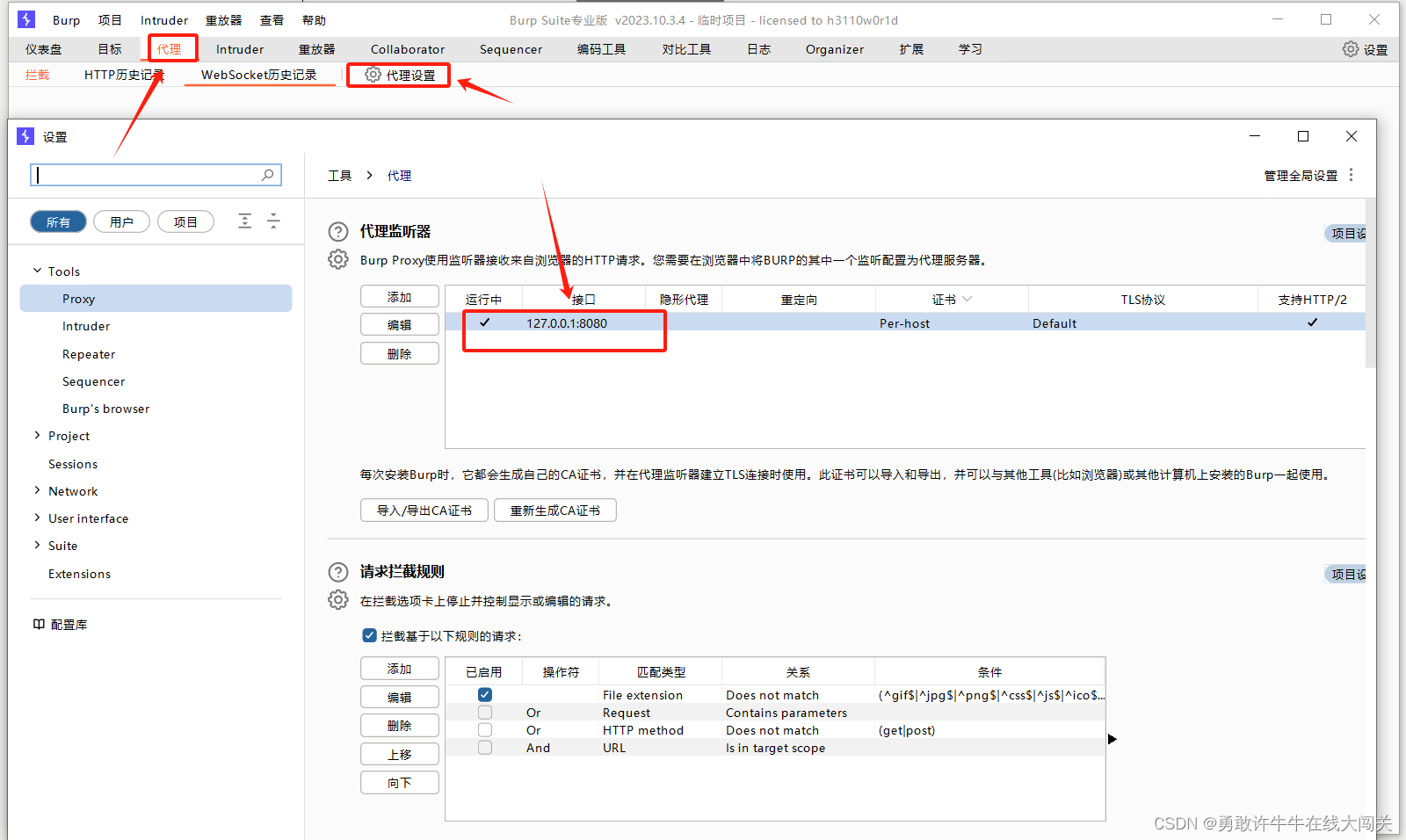Open the 帮助 menu
The width and height of the screenshot is (1406, 840).
pyautogui.click(x=314, y=20)
